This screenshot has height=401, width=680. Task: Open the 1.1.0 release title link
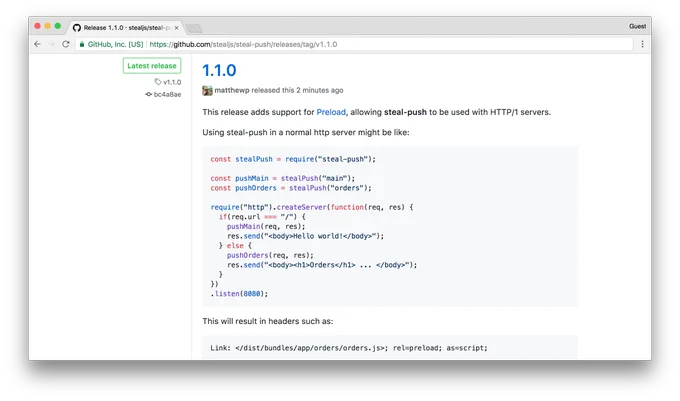tap(219, 71)
